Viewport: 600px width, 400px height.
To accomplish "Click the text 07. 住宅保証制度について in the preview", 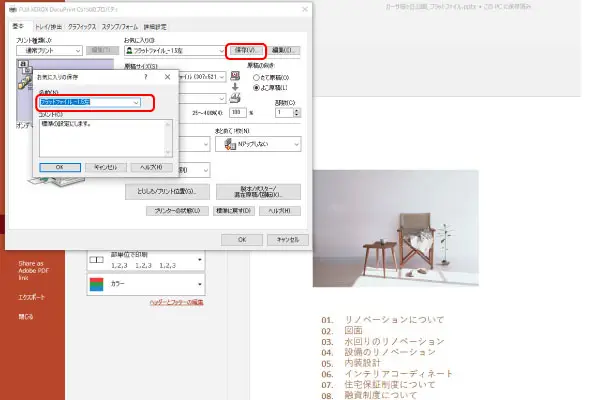I will (378, 385).
